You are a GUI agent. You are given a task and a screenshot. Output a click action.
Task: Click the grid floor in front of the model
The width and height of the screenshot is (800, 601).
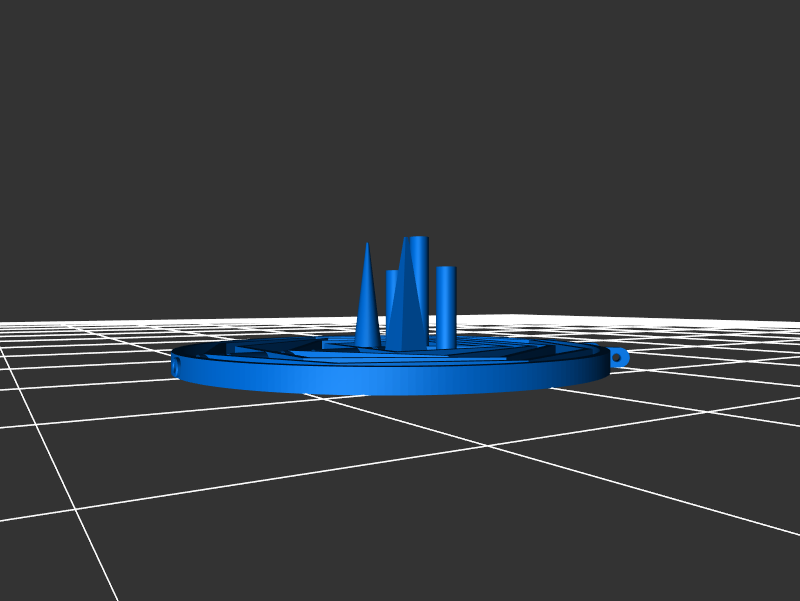pos(400,470)
